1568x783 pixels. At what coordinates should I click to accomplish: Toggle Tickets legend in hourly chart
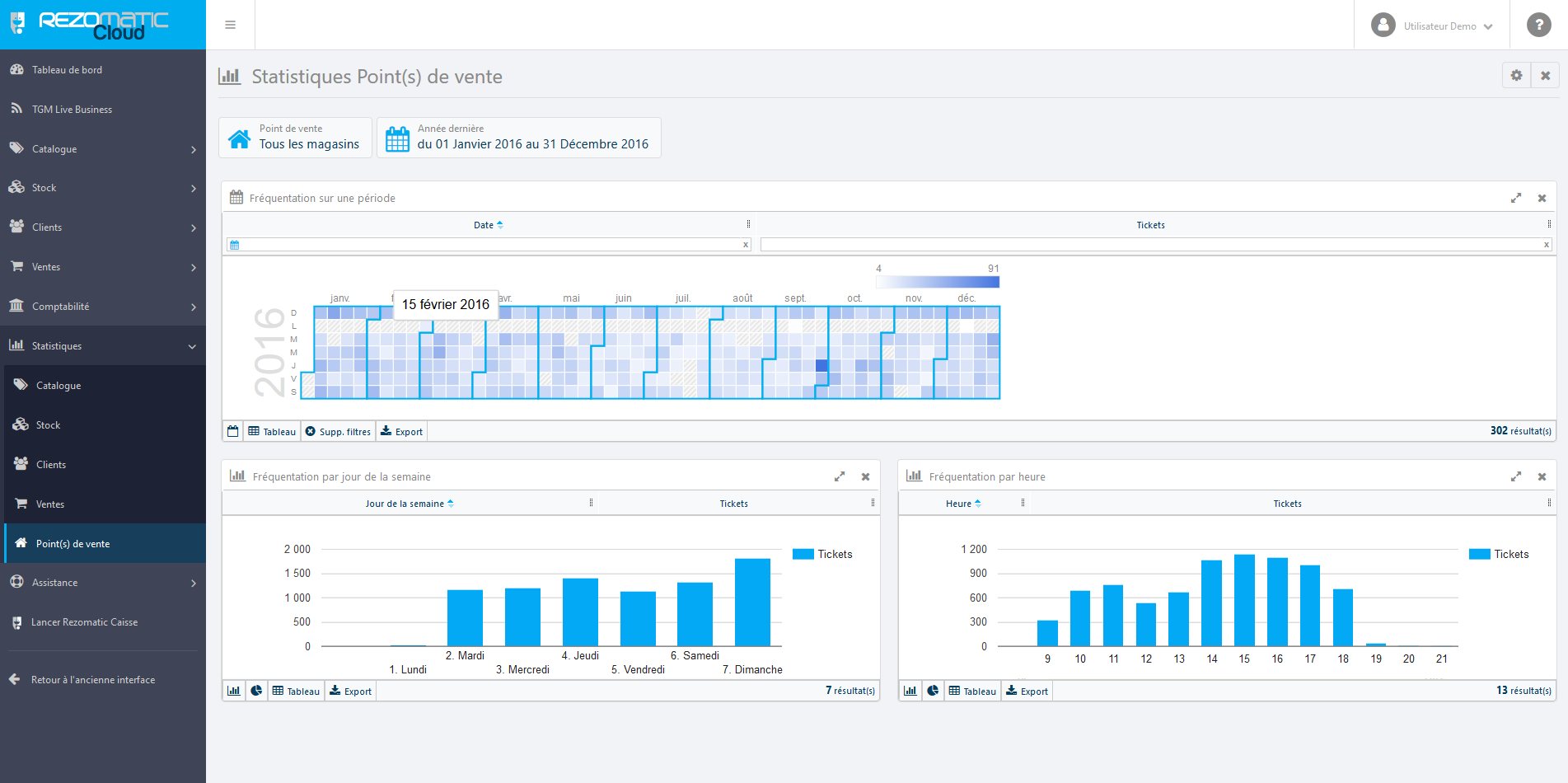pos(1499,554)
